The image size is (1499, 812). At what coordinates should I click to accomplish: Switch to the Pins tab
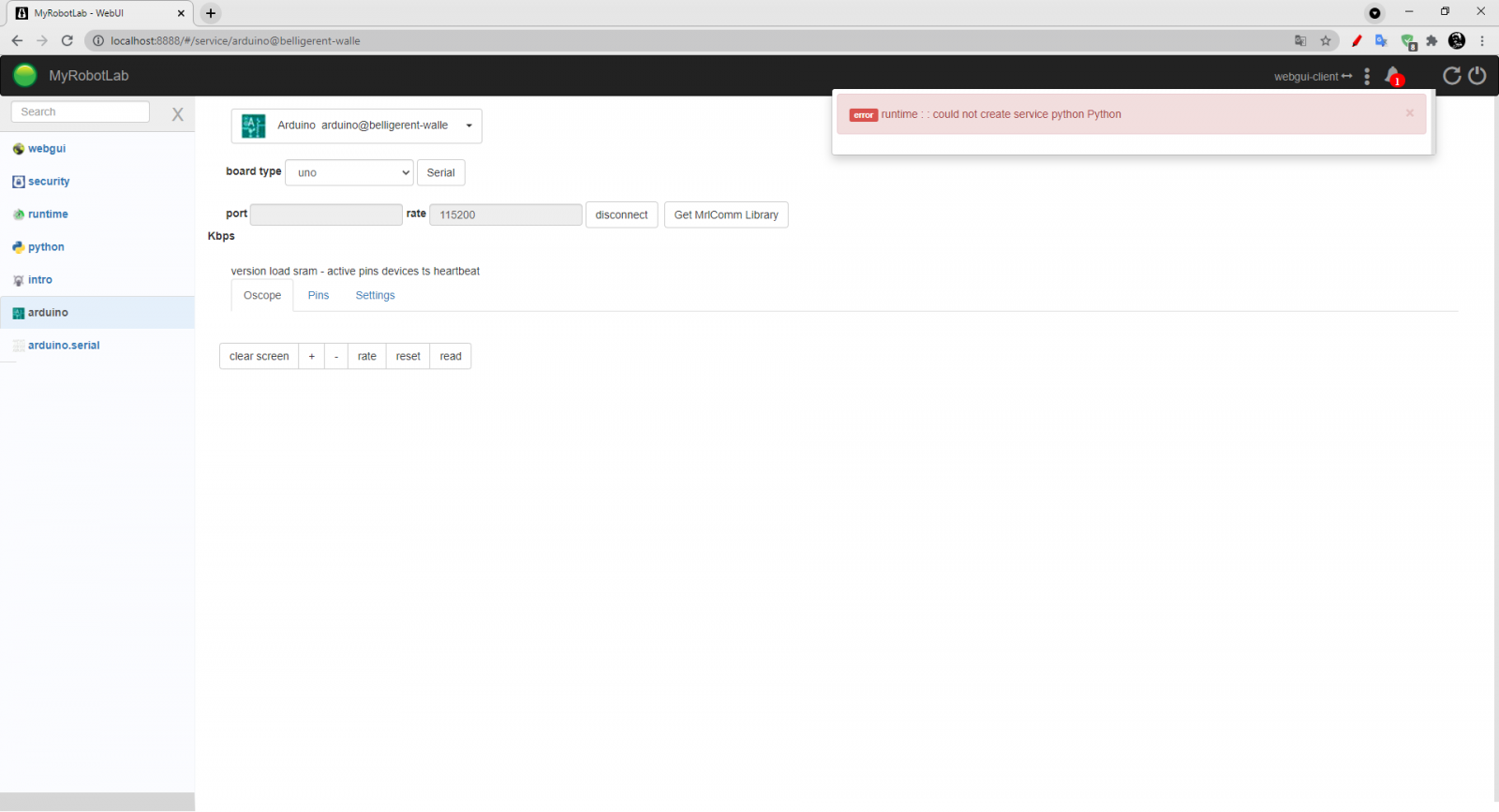[x=319, y=295]
